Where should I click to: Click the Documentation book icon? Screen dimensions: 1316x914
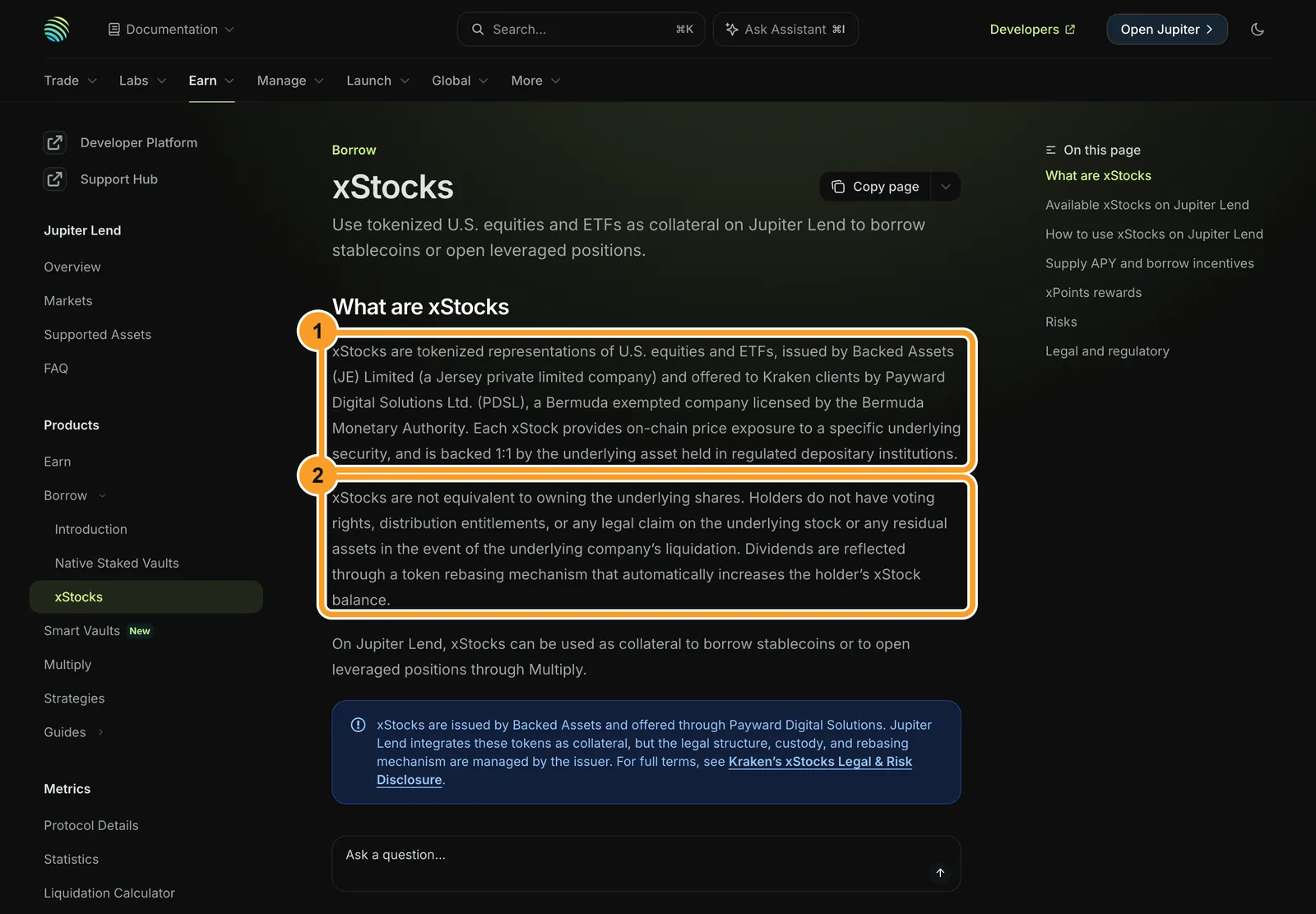click(114, 30)
